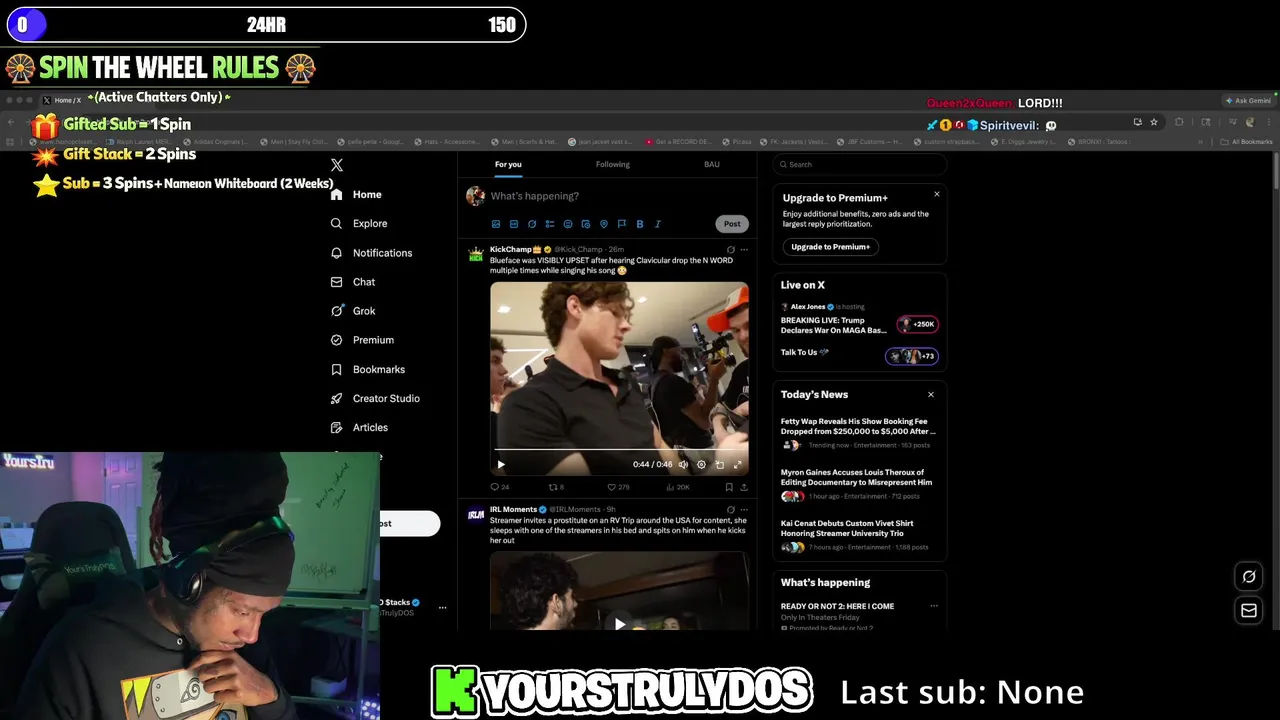Open the Home page in sidebar
This screenshot has height=720, width=1280.
[x=356, y=194]
